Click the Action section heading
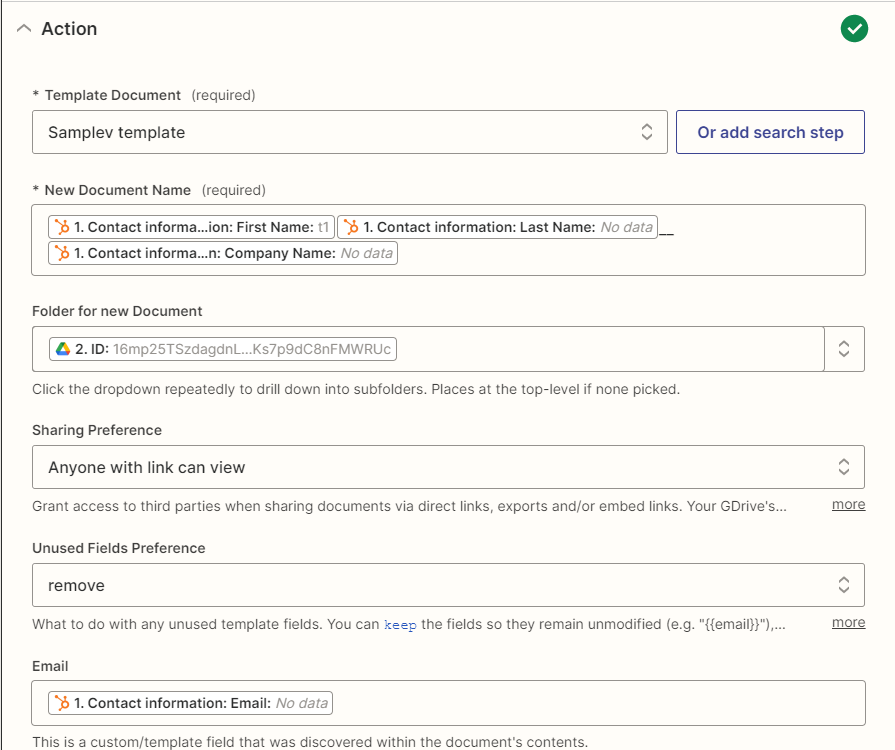 click(x=69, y=29)
